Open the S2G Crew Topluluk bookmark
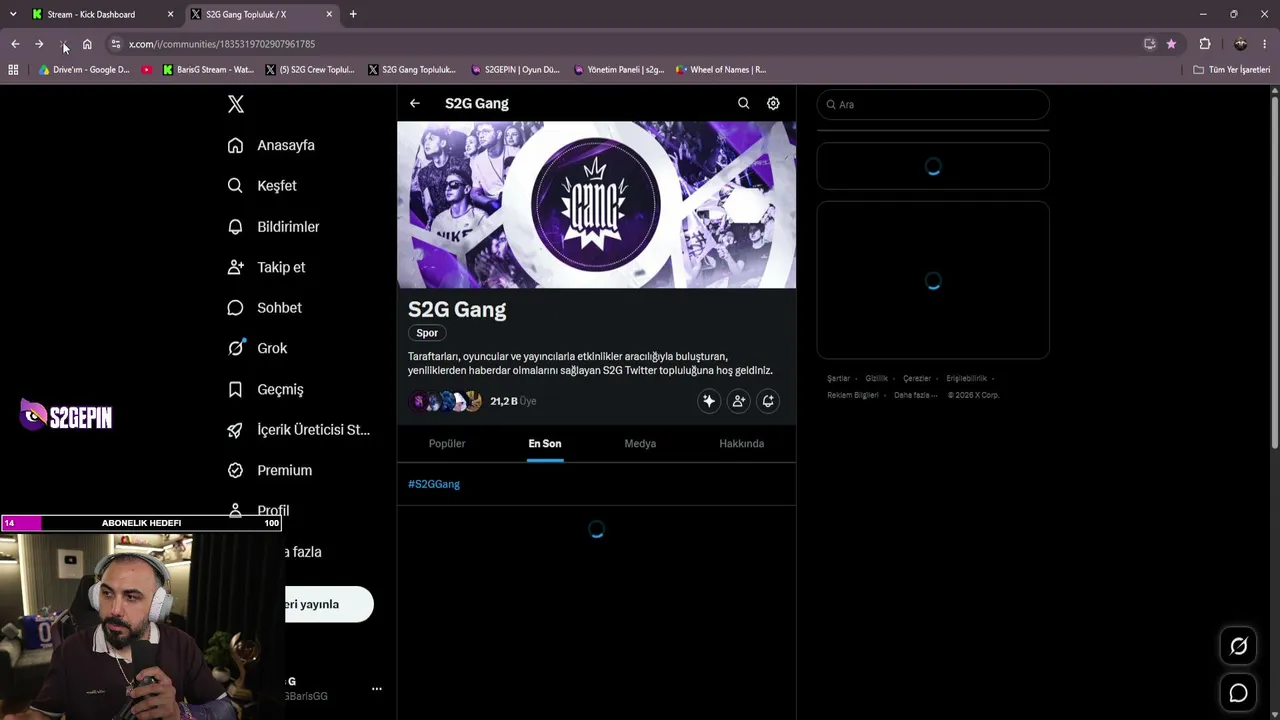 point(310,70)
